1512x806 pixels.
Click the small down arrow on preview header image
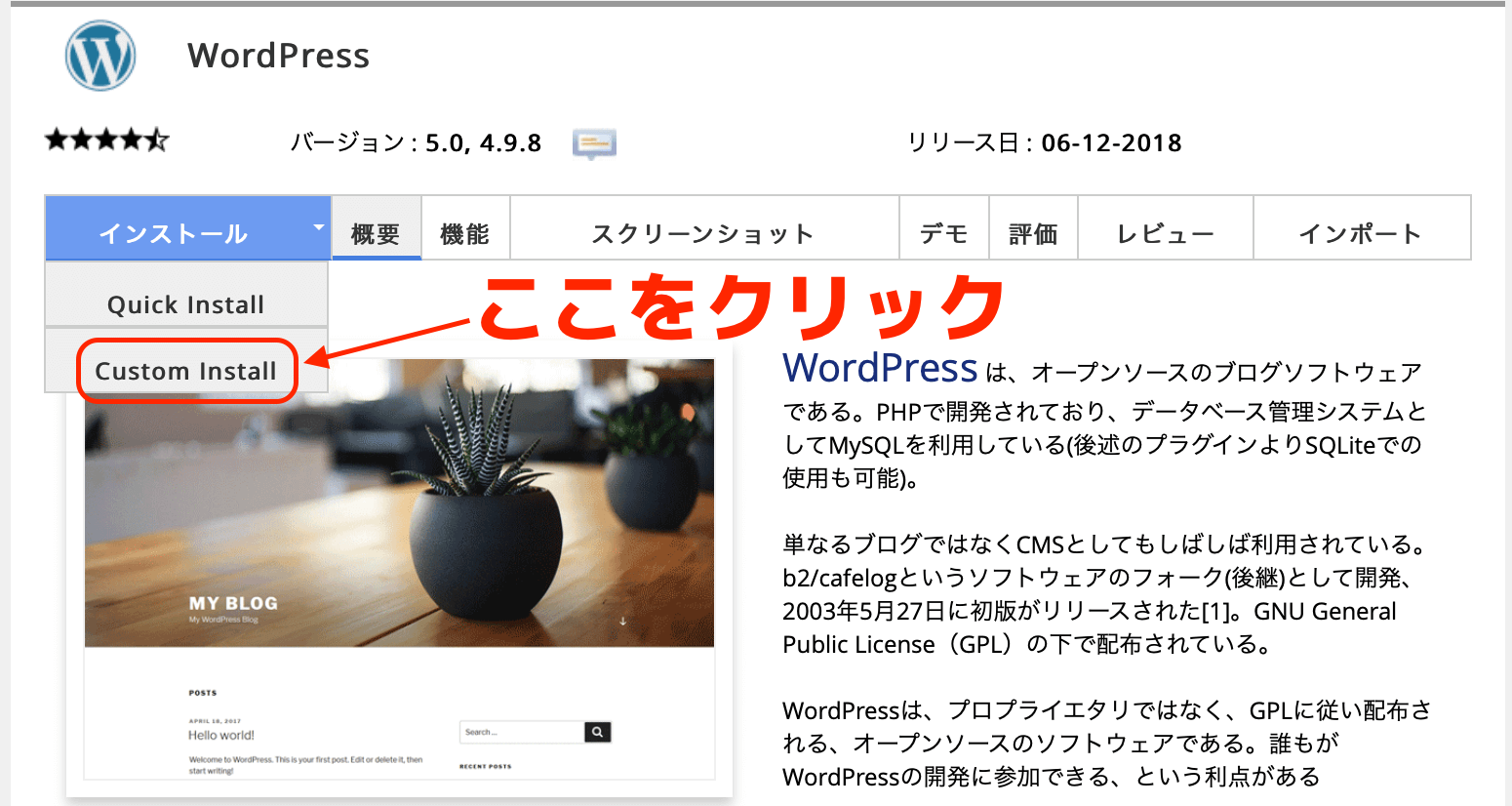click(x=622, y=621)
